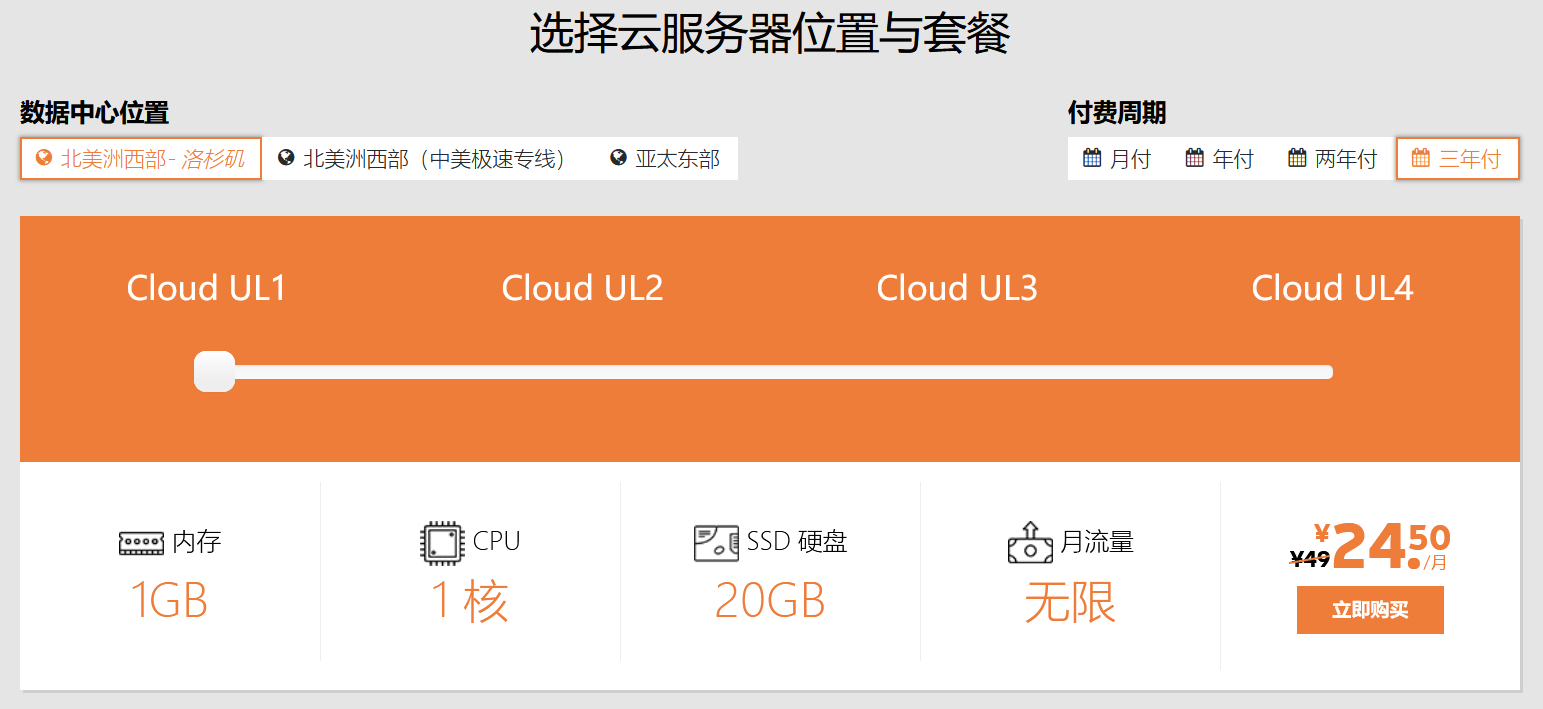Click the memory chip icon beside 内存

click(141, 543)
